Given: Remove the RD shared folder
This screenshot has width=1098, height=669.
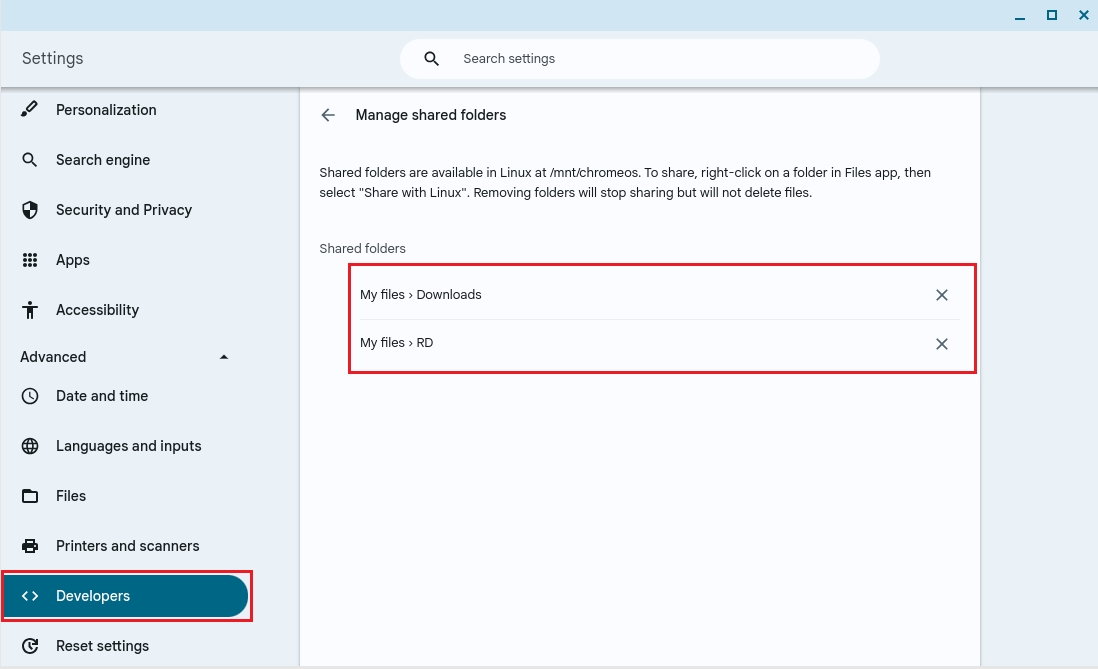Looking at the screenshot, I should [941, 344].
